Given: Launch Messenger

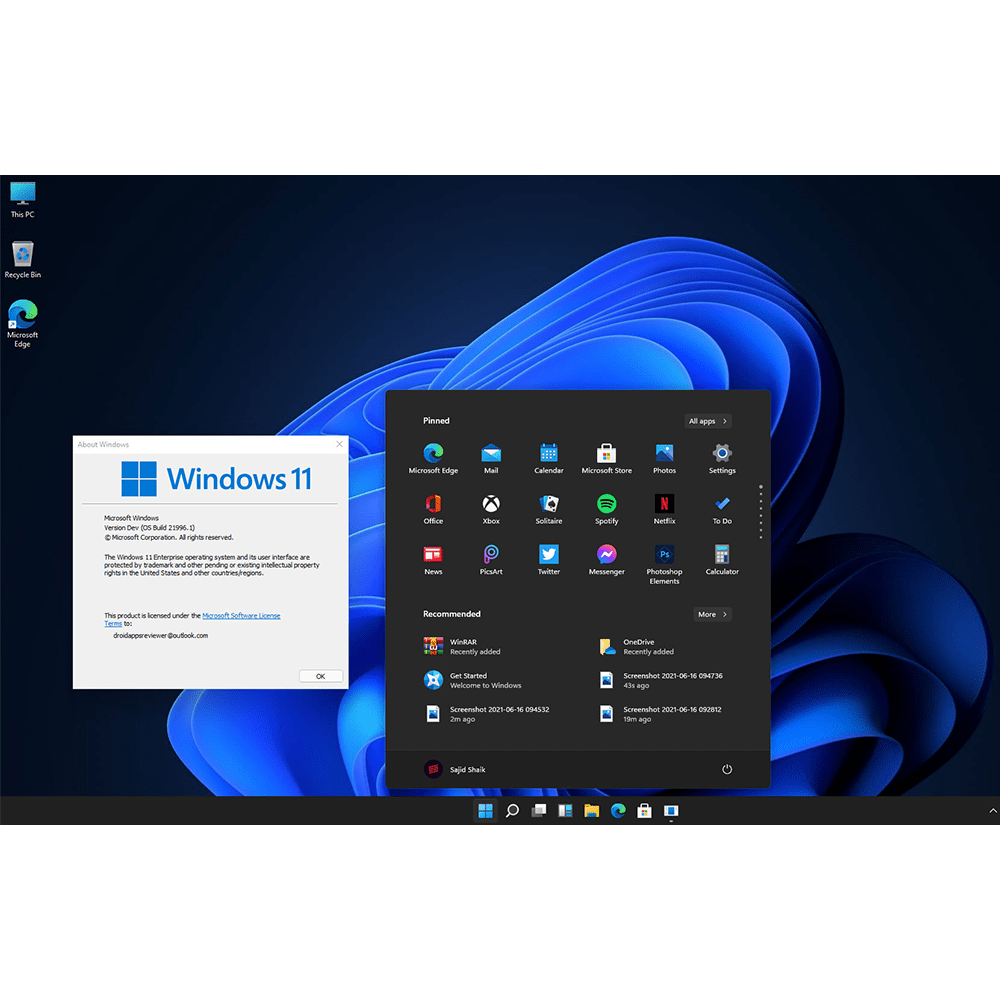Looking at the screenshot, I should (x=607, y=560).
